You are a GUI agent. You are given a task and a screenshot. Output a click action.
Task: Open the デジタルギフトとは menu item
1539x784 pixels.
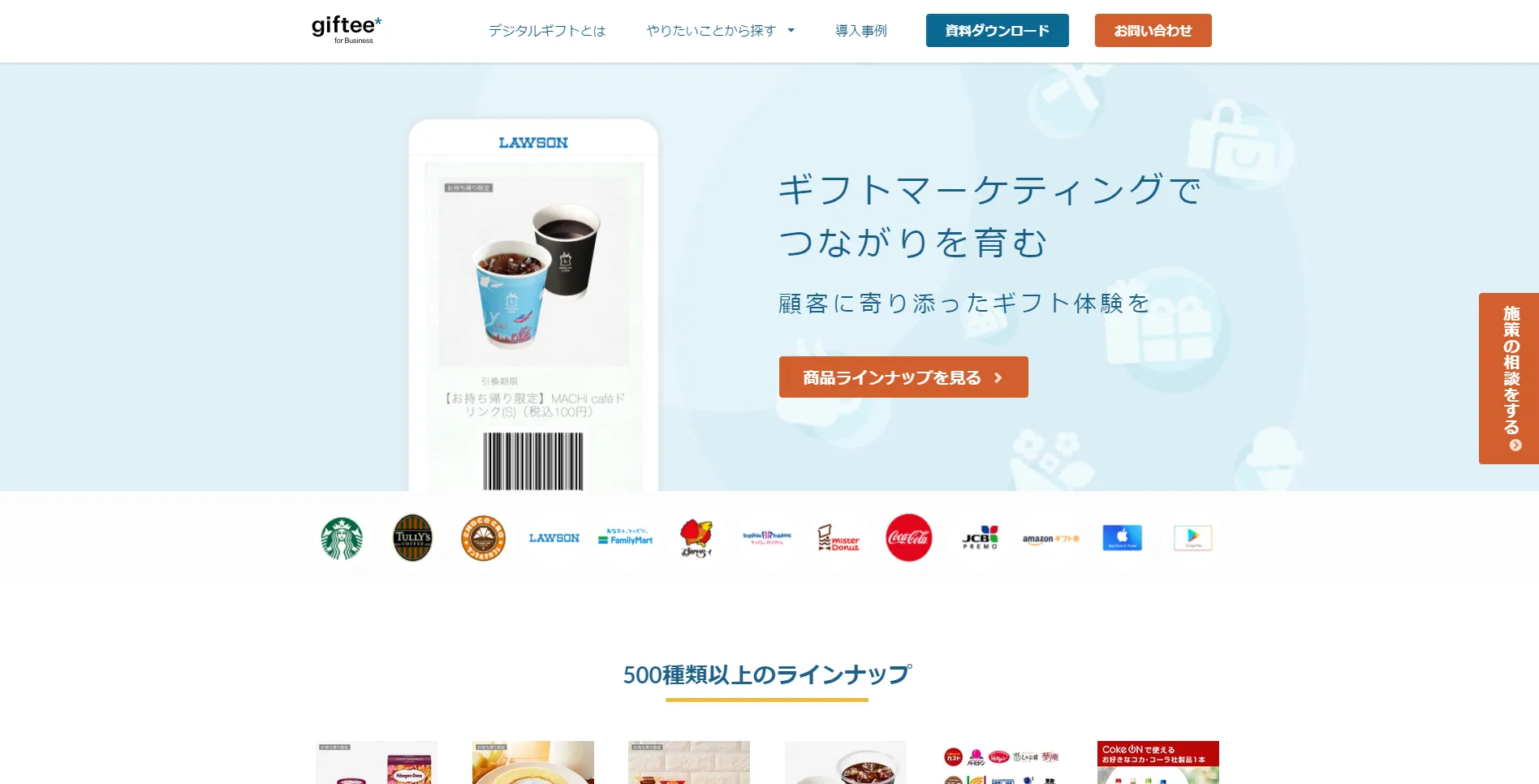pyautogui.click(x=547, y=31)
